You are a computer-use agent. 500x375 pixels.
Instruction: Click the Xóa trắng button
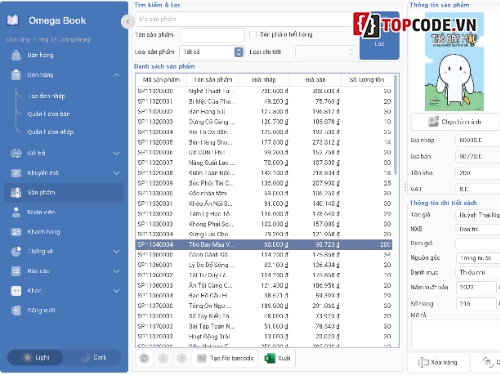click(437, 362)
